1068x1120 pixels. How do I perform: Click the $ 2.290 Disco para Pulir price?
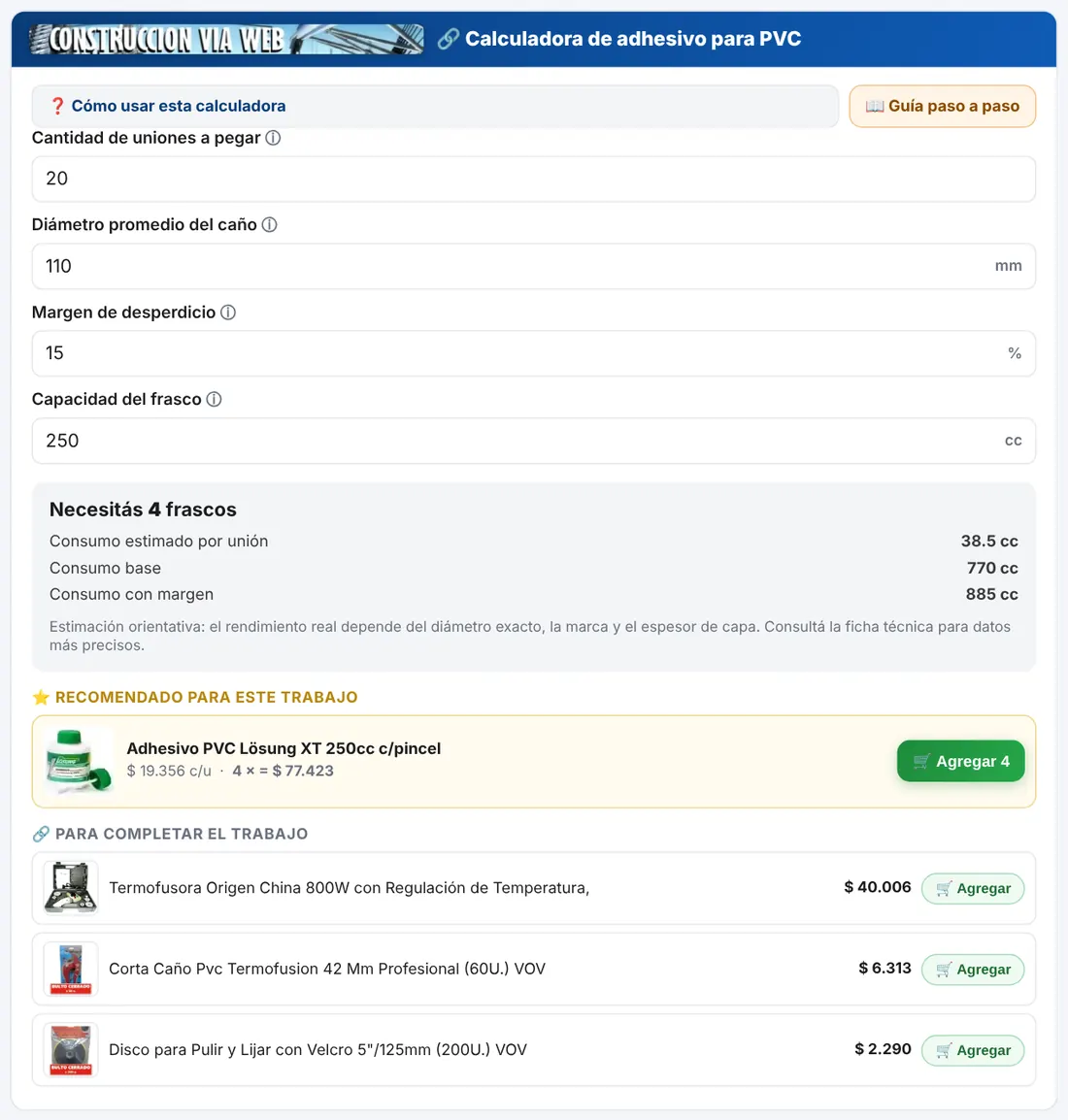(883, 1048)
